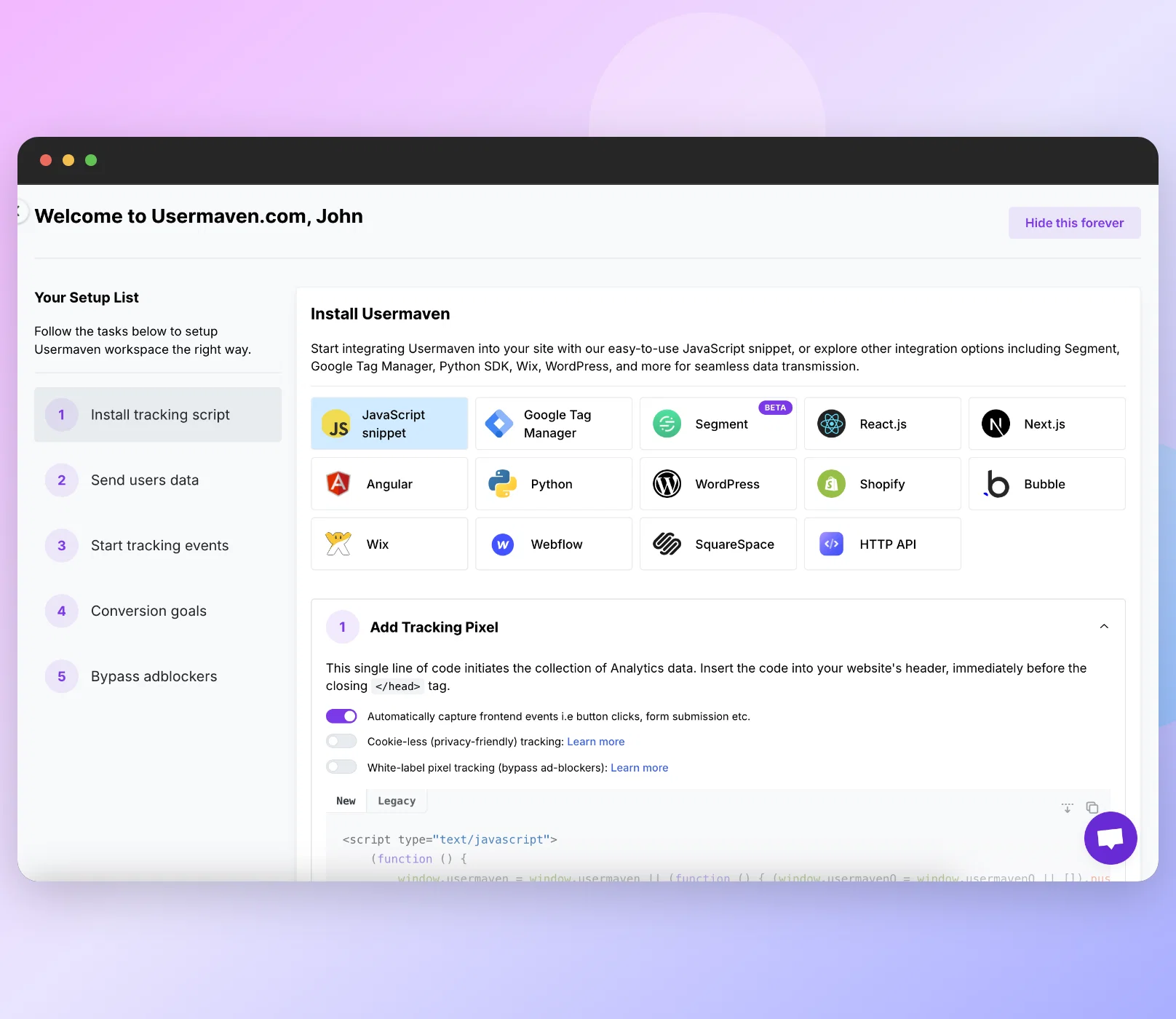
Task: Select the Shopify bag icon
Action: [x=831, y=484]
